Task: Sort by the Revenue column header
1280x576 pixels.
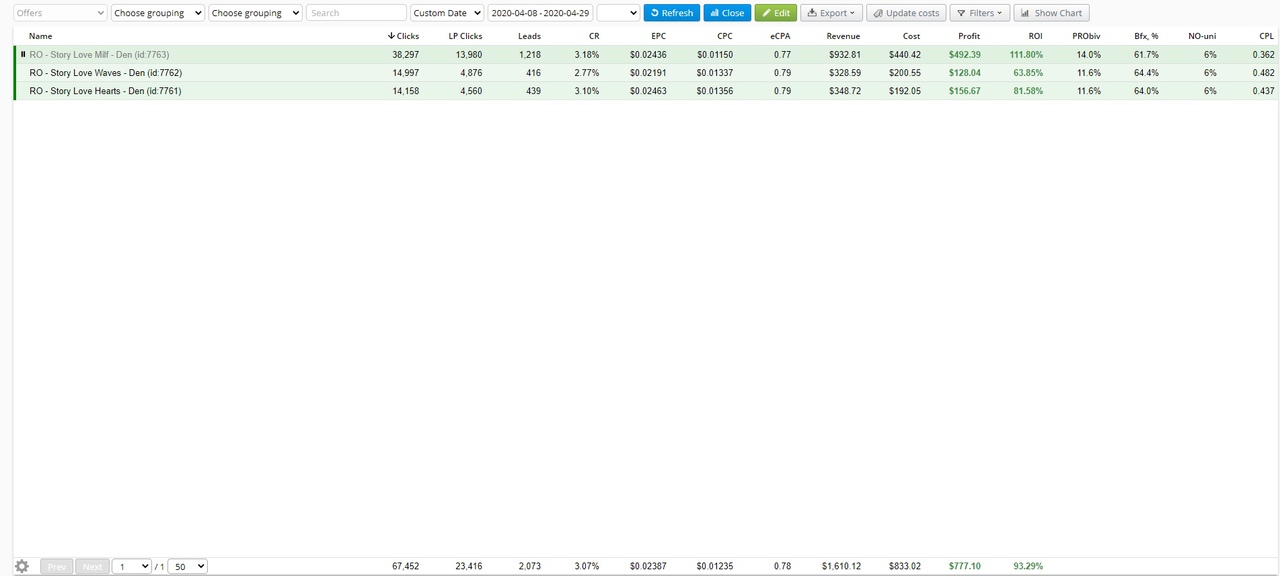Action: 843,36
